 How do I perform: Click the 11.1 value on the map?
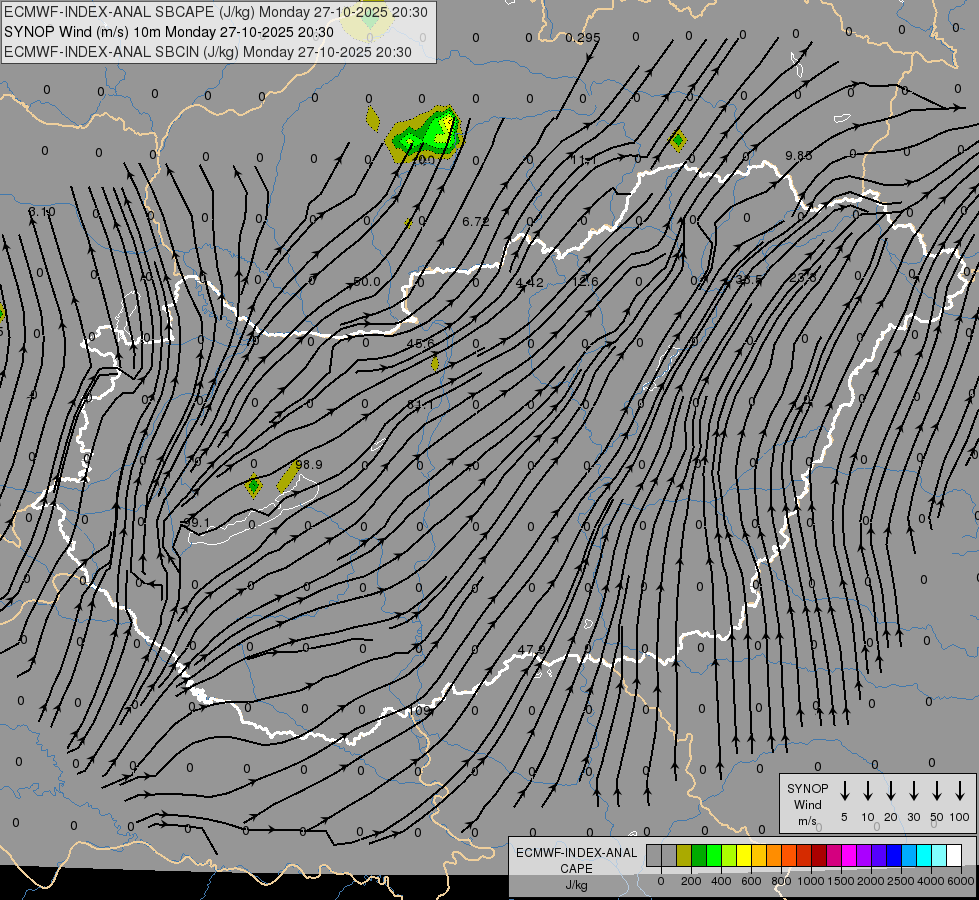pyautogui.click(x=584, y=161)
